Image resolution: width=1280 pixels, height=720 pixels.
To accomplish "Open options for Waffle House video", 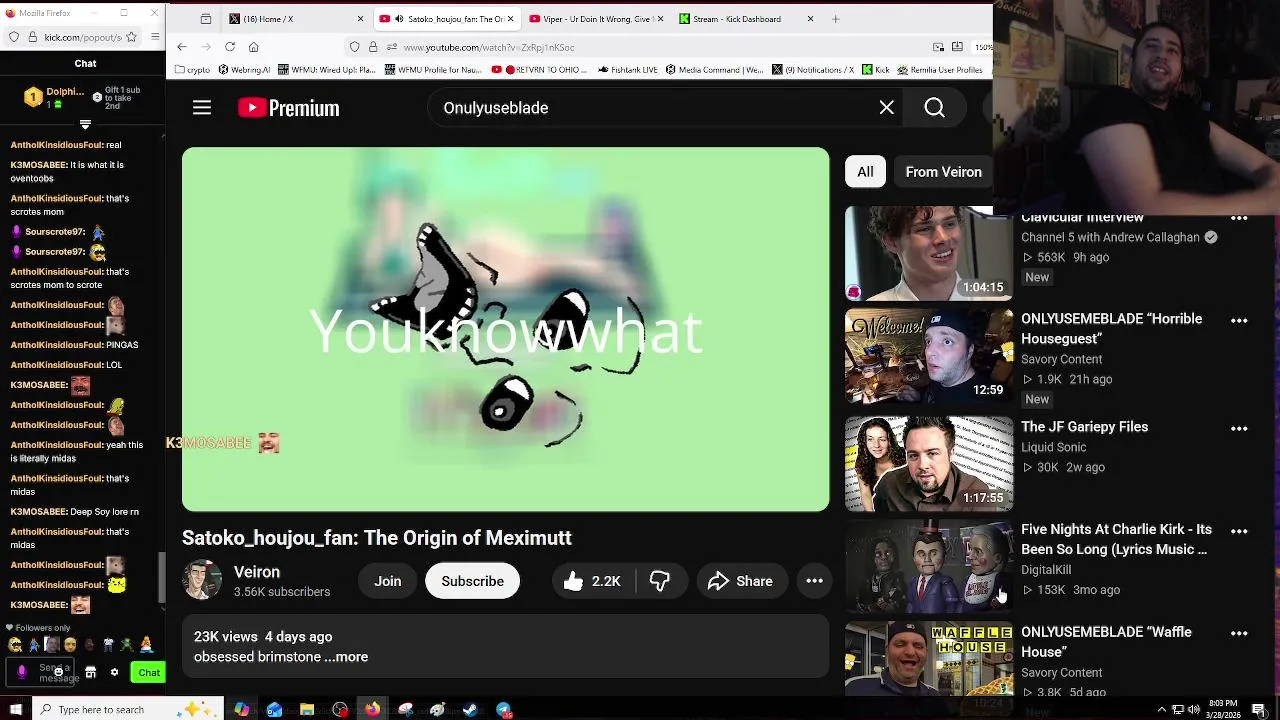I will click(x=1239, y=633).
